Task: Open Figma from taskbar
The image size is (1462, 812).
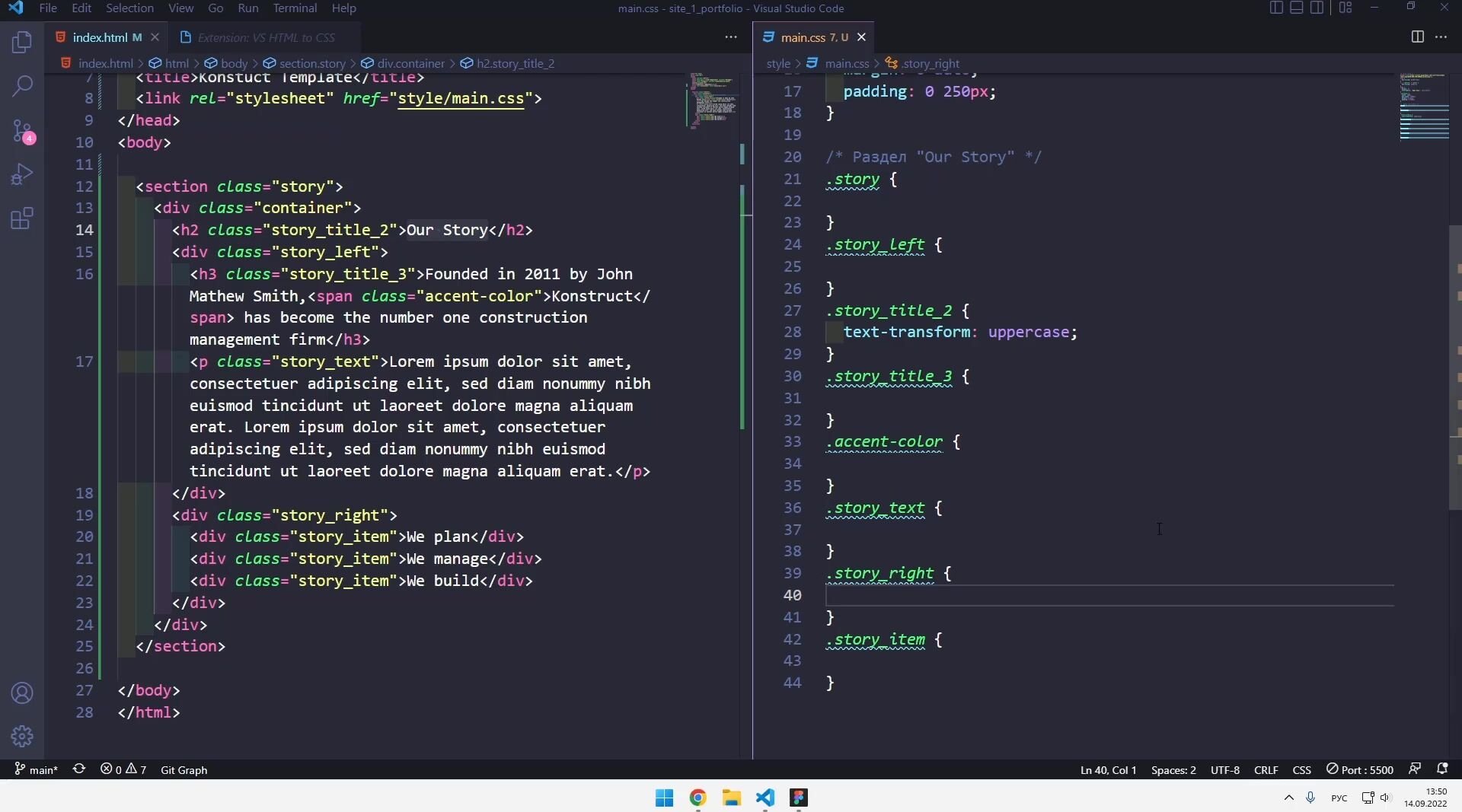Action: coord(798,797)
